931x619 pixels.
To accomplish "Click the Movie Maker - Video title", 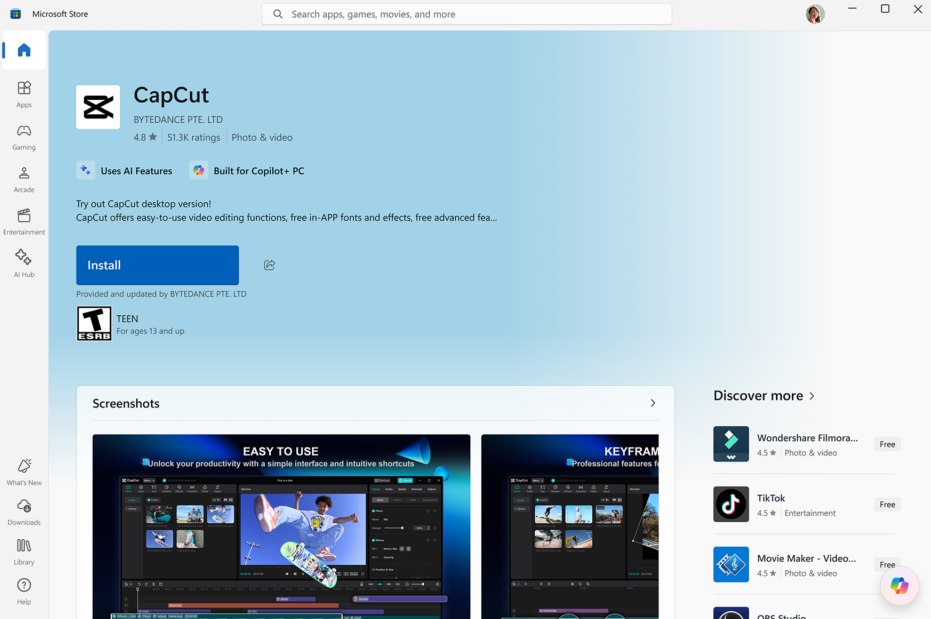I will coord(806,558).
